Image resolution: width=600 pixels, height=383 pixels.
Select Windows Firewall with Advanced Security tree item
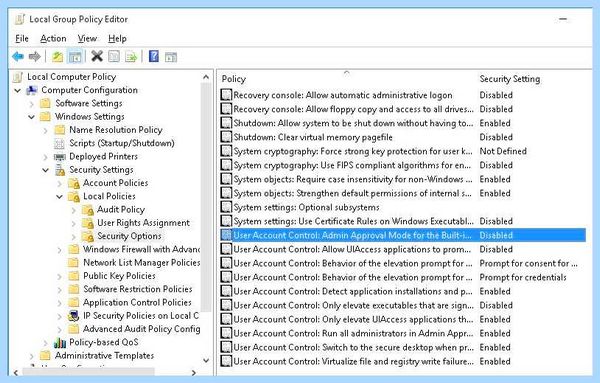(x=141, y=249)
